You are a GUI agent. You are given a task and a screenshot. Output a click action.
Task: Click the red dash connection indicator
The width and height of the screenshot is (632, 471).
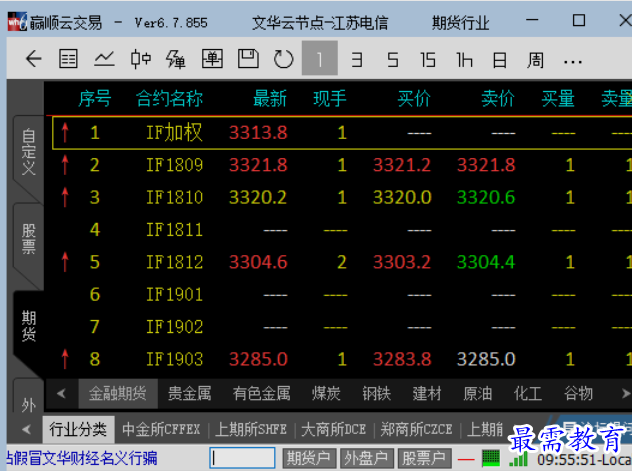click(466, 459)
